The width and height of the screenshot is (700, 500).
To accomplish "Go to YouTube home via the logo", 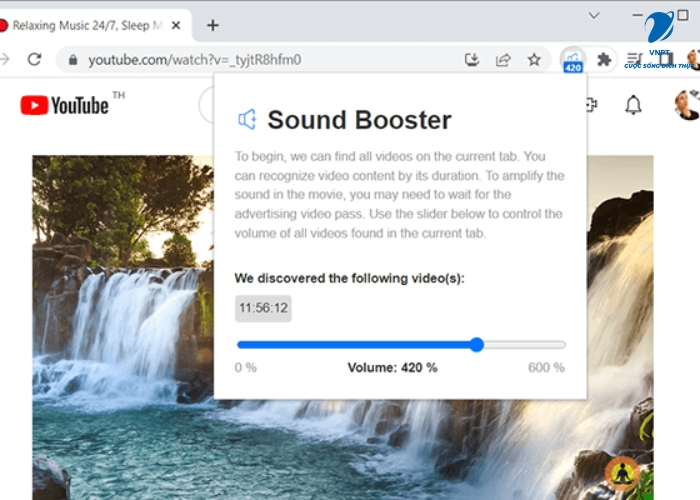I will (x=65, y=105).
